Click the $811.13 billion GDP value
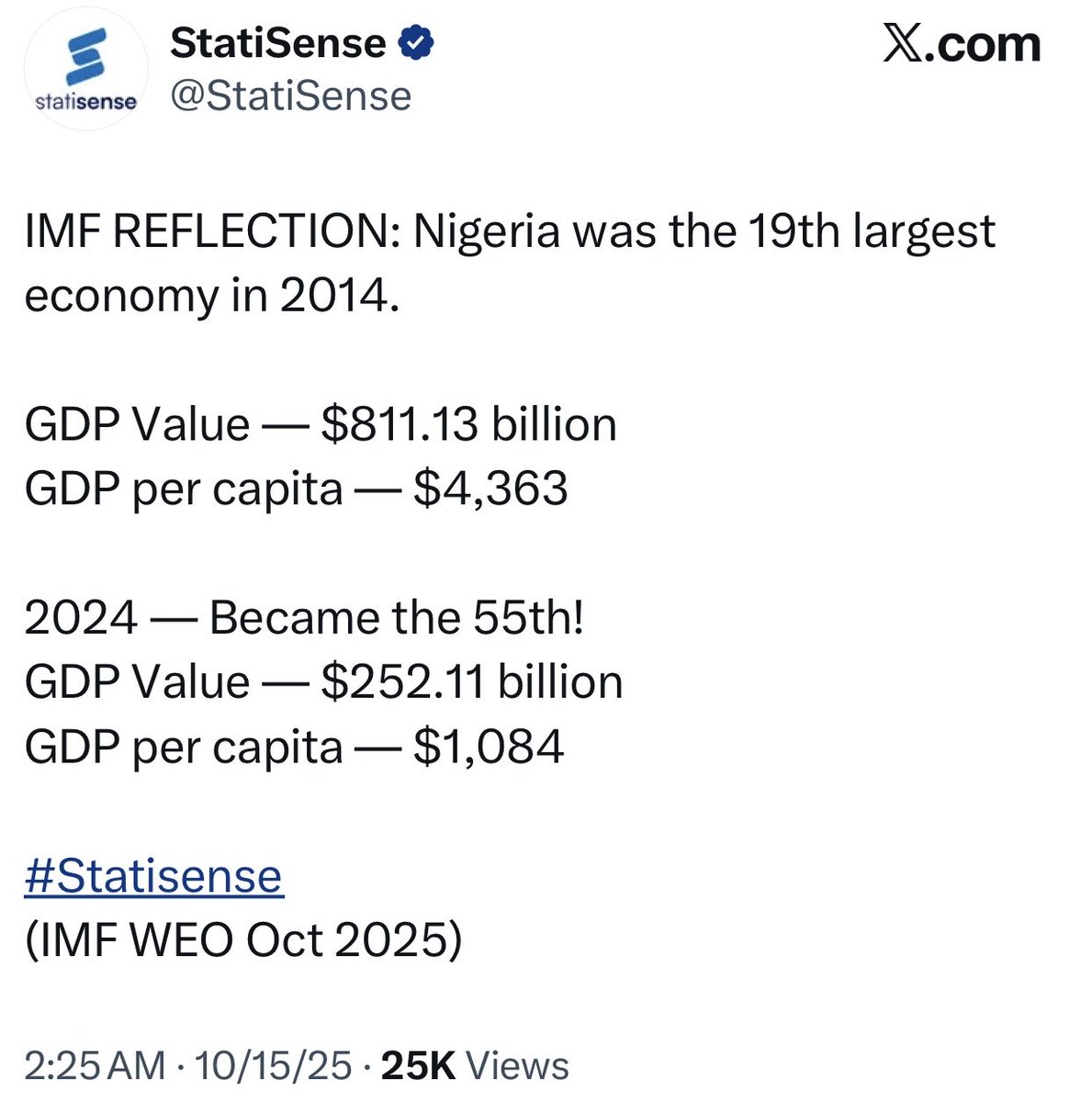This screenshot has width=1092, height=1102. [468, 424]
